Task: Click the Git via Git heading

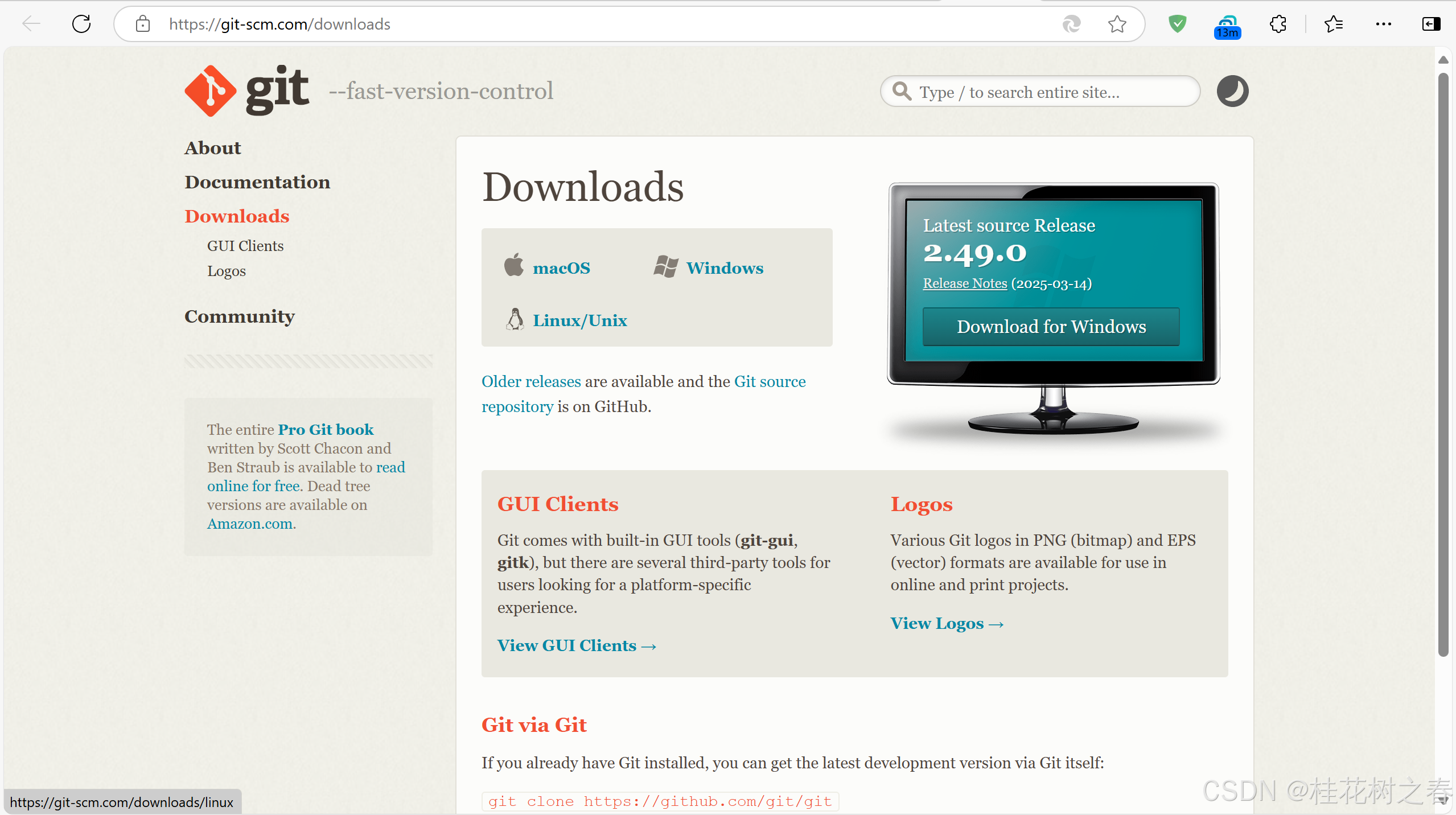Action: [534, 725]
